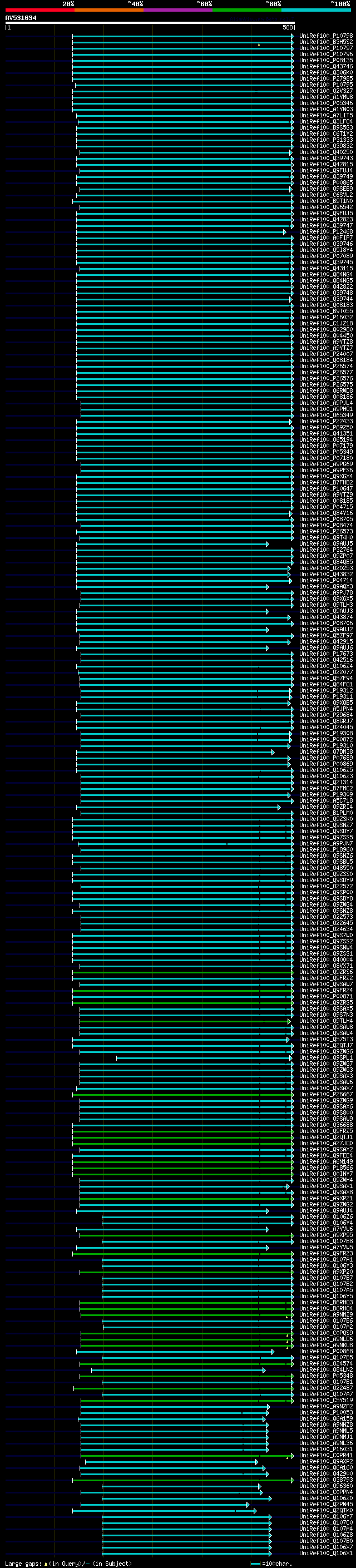Select the UniRef100_C1JZ18 label
The width and height of the screenshot is (356, 1568).
[x=326, y=324]
